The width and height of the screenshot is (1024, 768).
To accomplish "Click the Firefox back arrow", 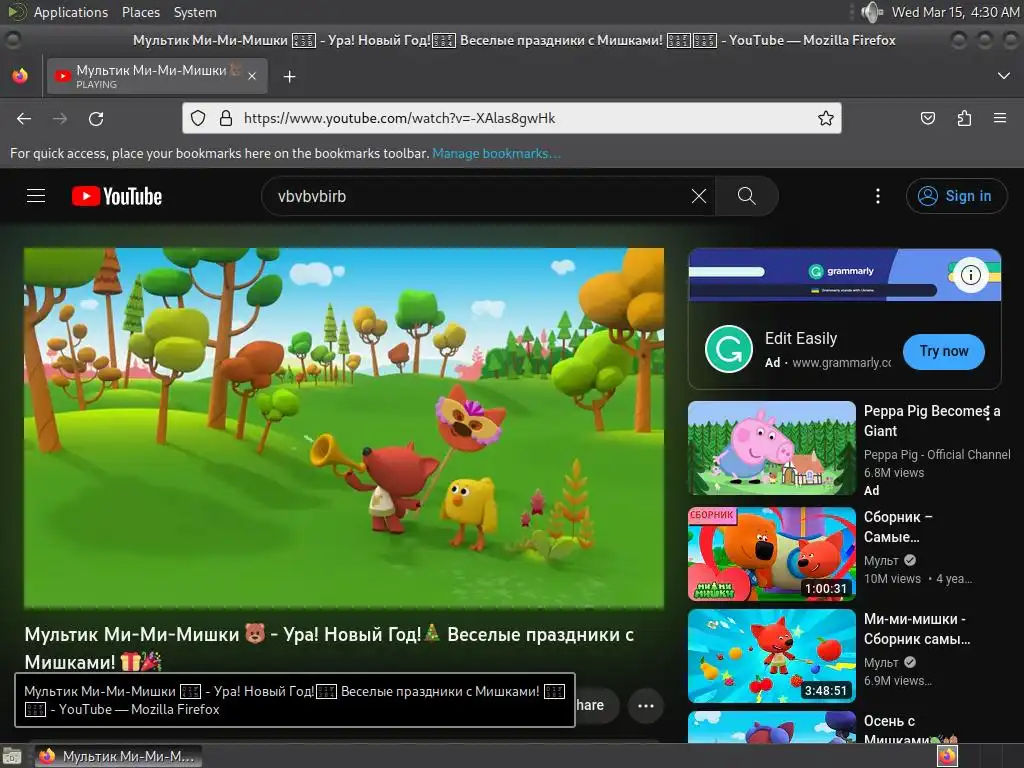I will (x=24, y=118).
